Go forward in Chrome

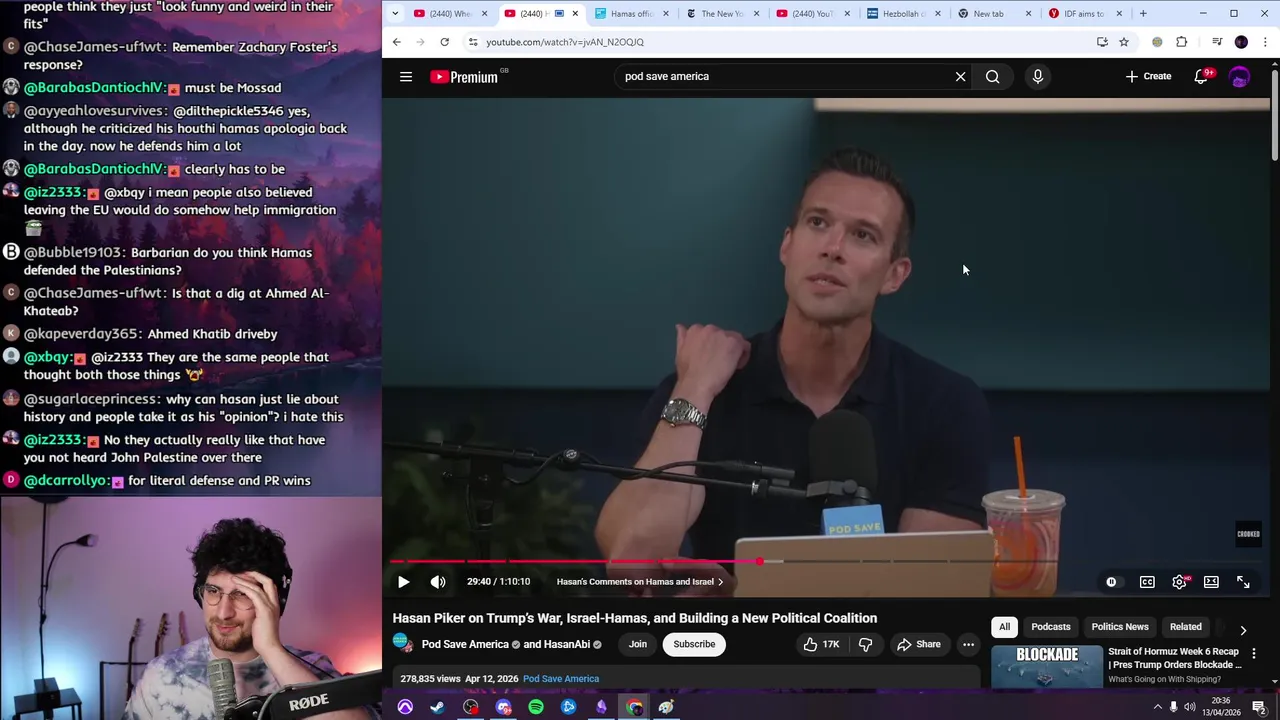(421, 42)
